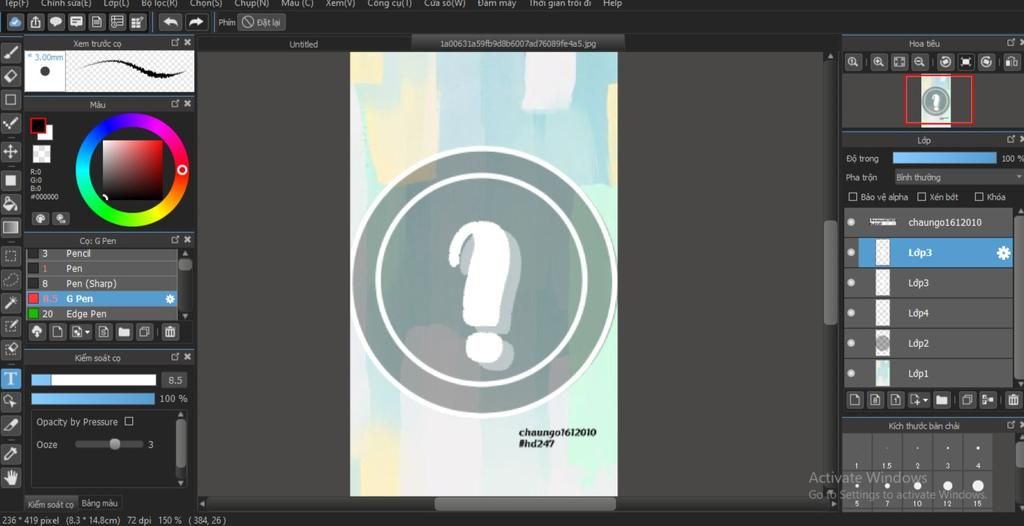Screen dimensions: 1024x526
Task: Zoom in with the navigator magnifier plus
Action: point(878,62)
